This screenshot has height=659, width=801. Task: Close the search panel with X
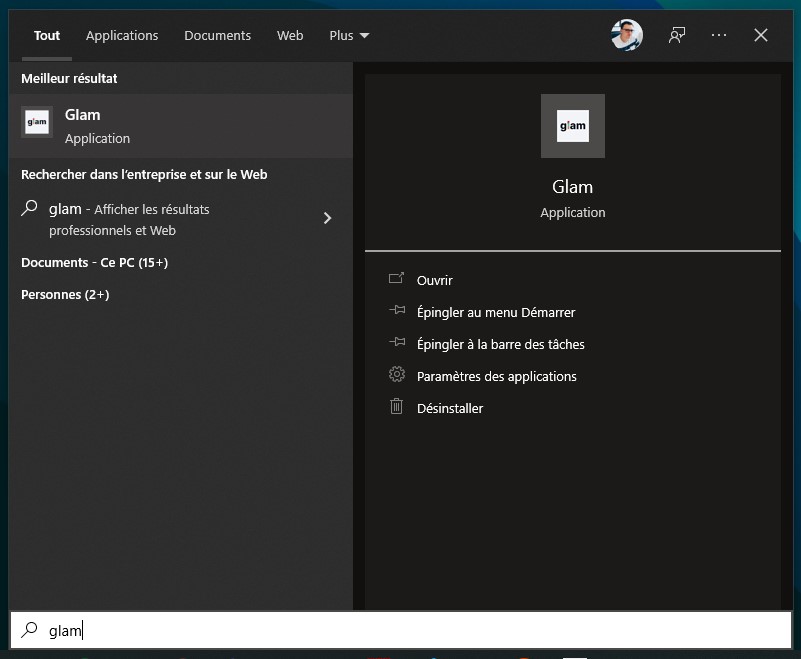tap(760, 35)
